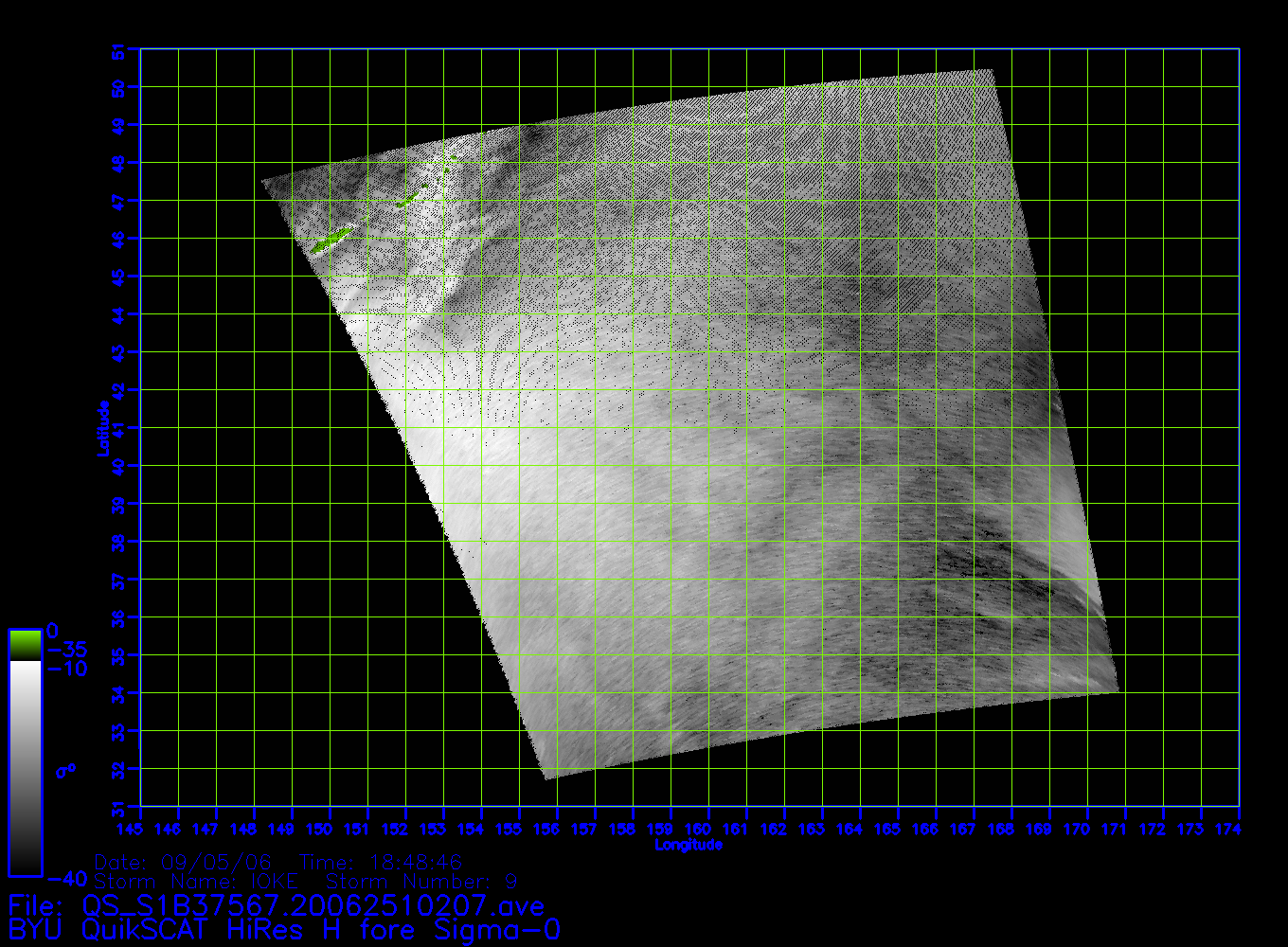
Task: Click the 40 latitude tick label
Action: point(118,467)
